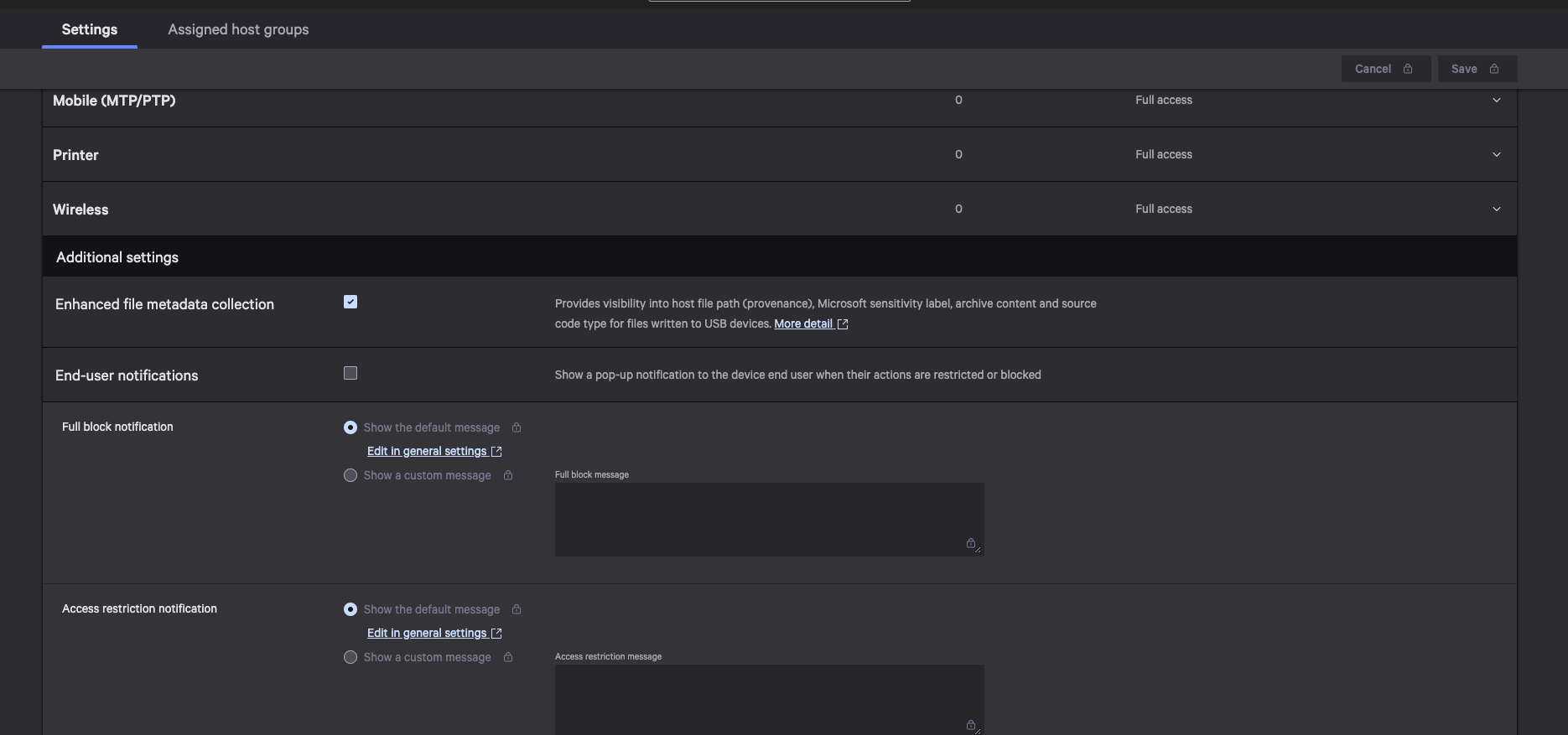Viewport: 1568px width, 735px height.
Task: Select custom message for Full block notification
Action: tap(350, 475)
